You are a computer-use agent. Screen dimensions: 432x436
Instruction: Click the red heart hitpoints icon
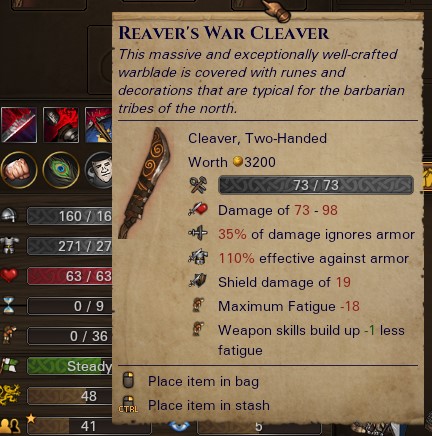click(x=9, y=275)
